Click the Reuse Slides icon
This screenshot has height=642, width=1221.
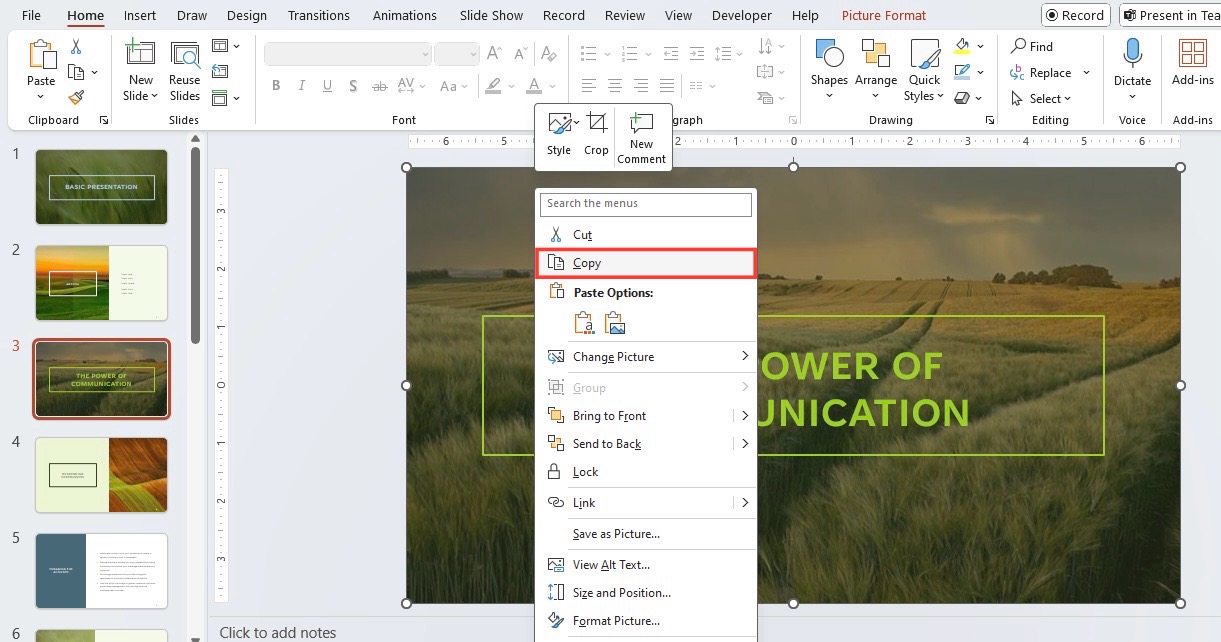tap(184, 70)
